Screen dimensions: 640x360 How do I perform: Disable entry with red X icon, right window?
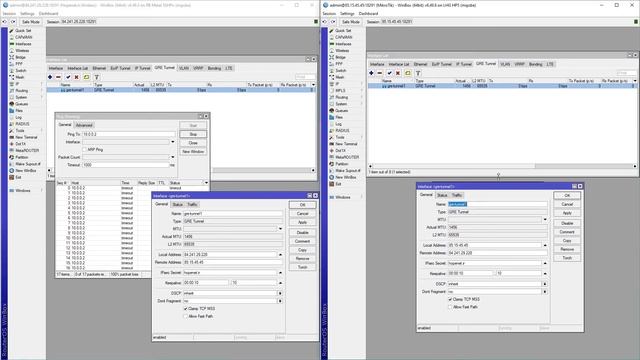tap(398, 73)
